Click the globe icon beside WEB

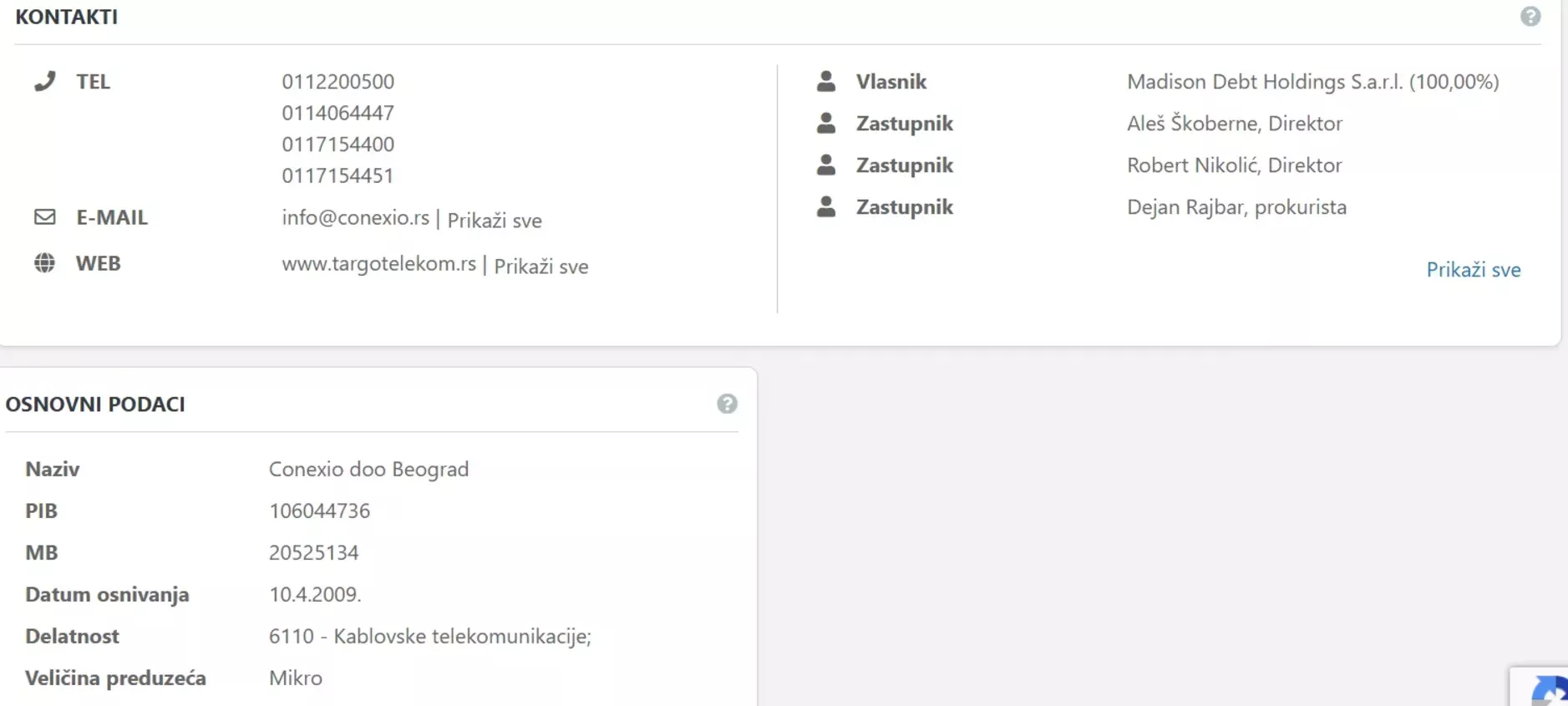[x=44, y=263]
